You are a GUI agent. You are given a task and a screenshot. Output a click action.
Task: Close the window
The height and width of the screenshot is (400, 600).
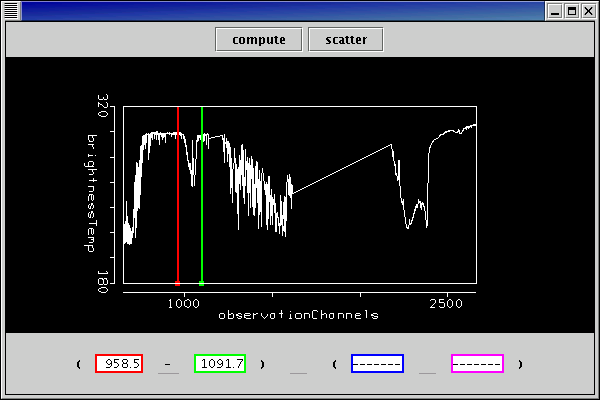589,11
